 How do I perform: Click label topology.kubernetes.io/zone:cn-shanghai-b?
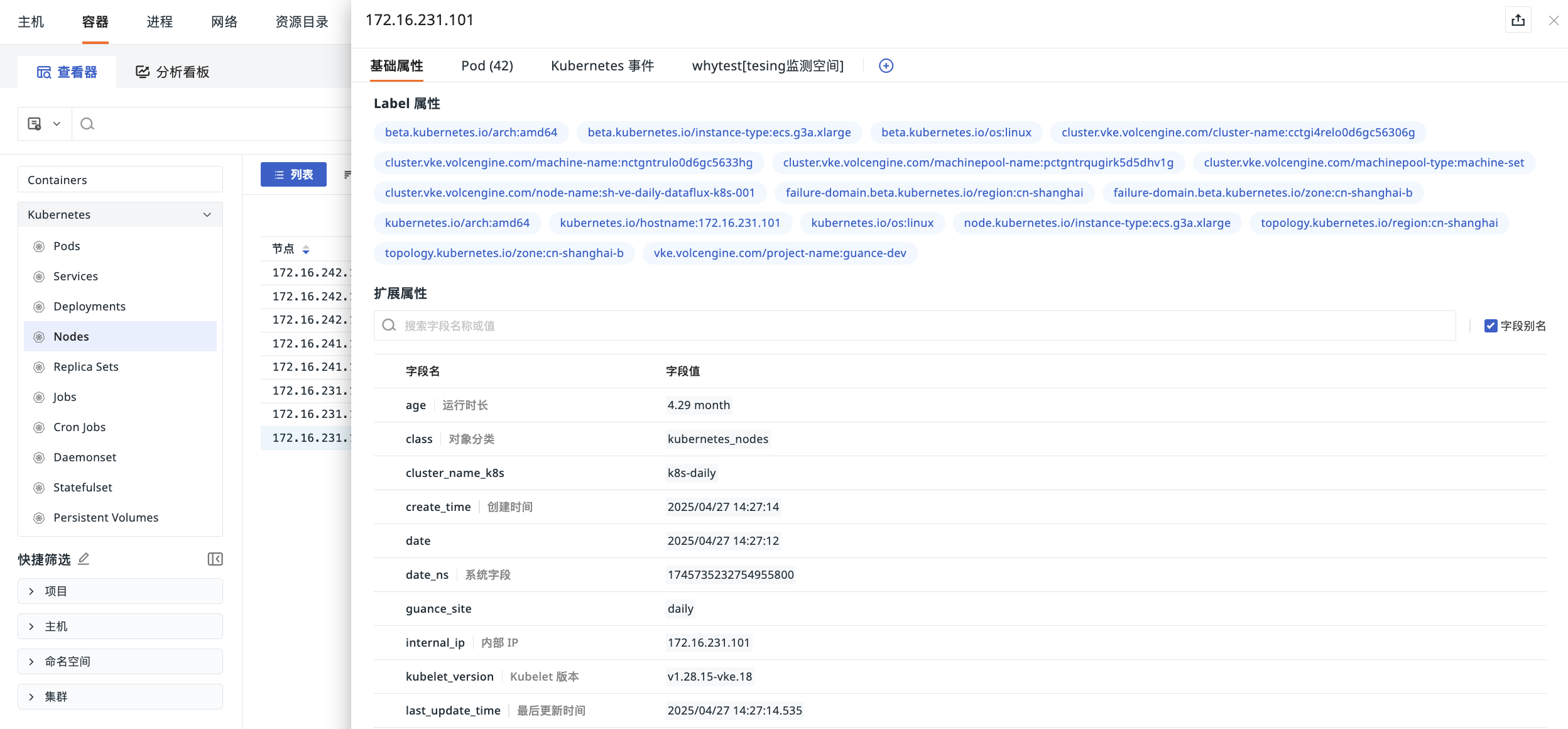pyautogui.click(x=504, y=253)
